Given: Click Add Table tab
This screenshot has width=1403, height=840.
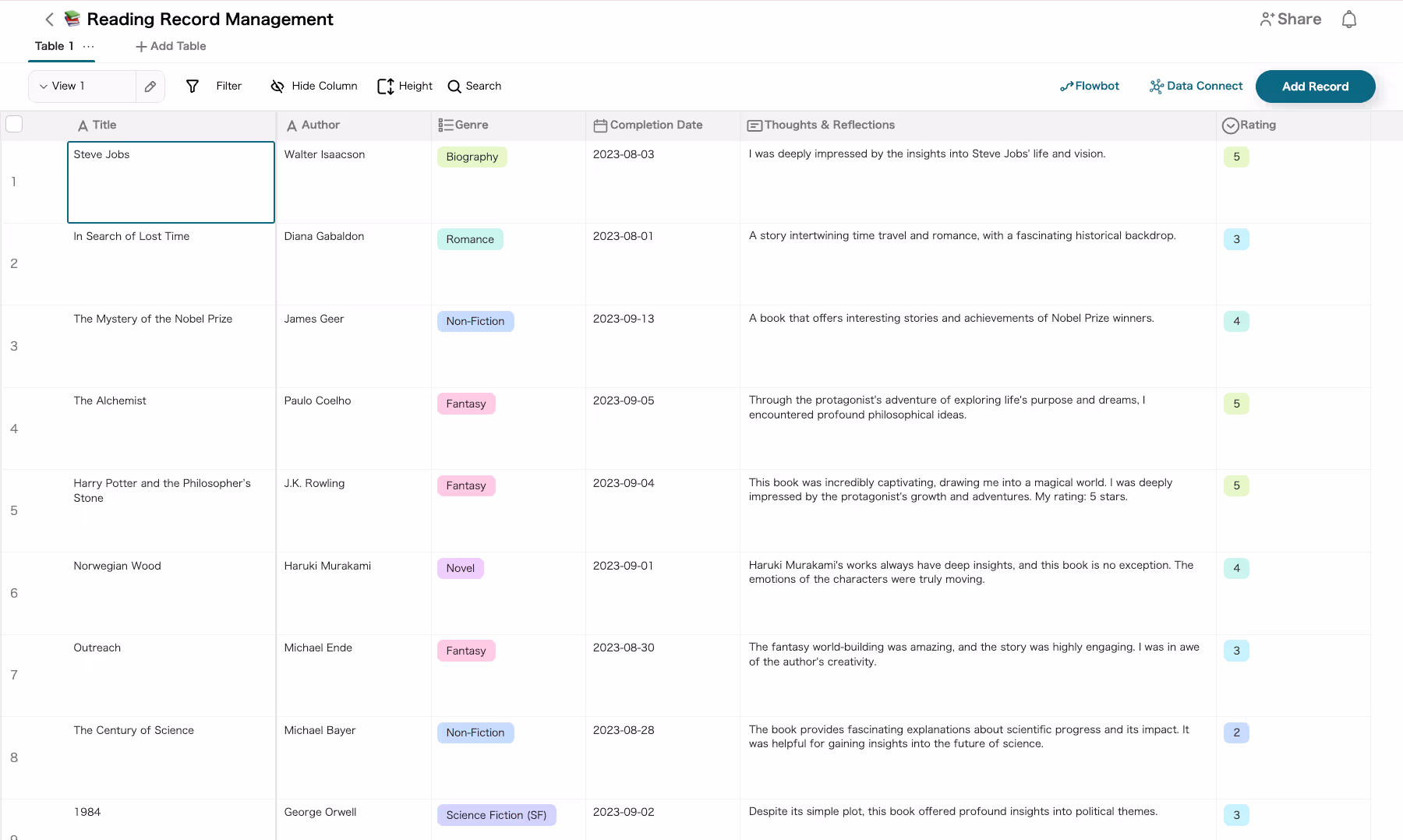Looking at the screenshot, I should coord(171,47).
